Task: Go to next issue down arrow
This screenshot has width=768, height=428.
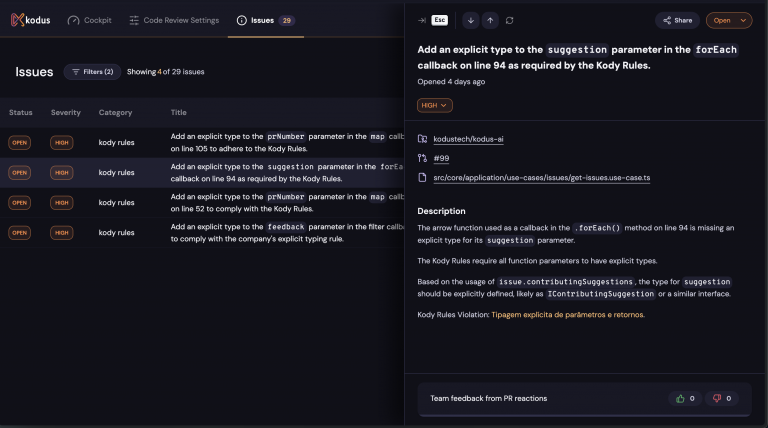Action: (x=471, y=21)
